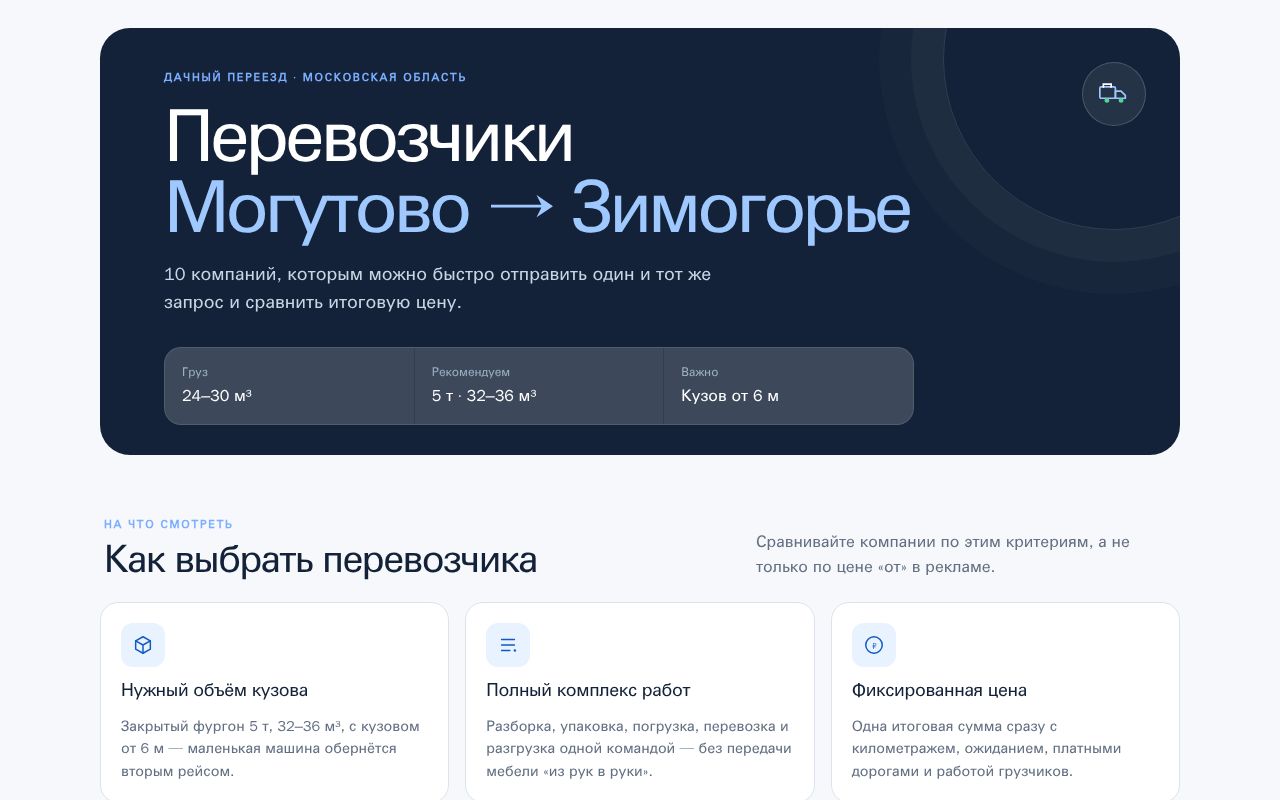Click the 'Как выбрать перевозчика' heading
The width and height of the screenshot is (1280, 800).
tap(320, 559)
